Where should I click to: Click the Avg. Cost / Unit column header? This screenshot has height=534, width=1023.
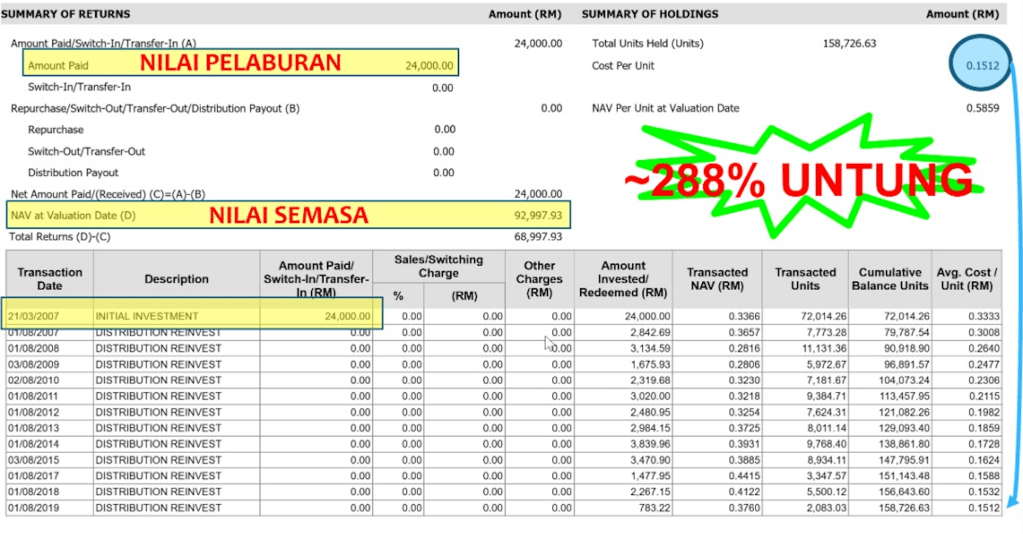[x=966, y=279]
